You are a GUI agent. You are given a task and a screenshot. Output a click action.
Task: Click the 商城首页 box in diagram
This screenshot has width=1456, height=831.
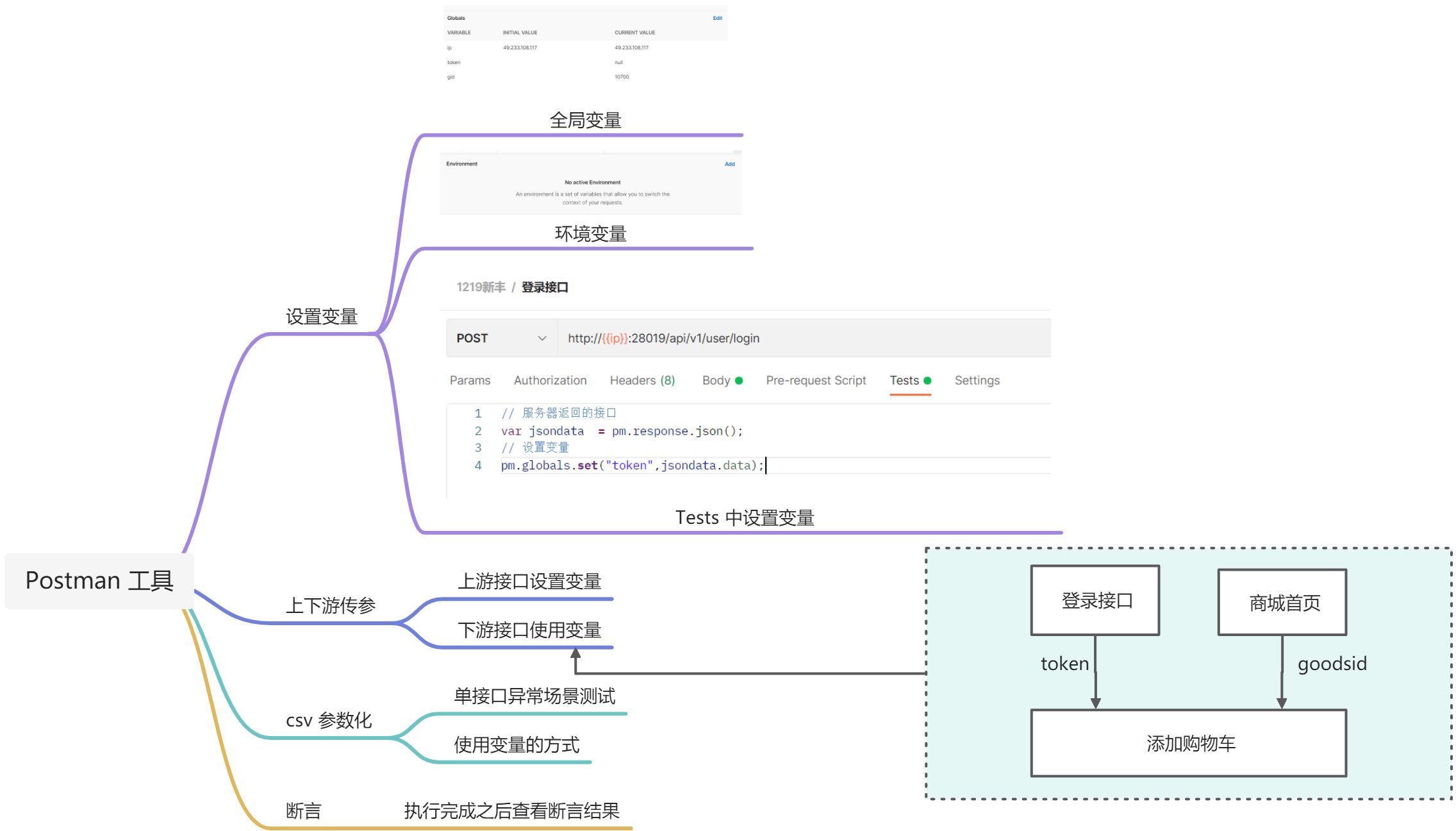pyautogui.click(x=1282, y=603)
